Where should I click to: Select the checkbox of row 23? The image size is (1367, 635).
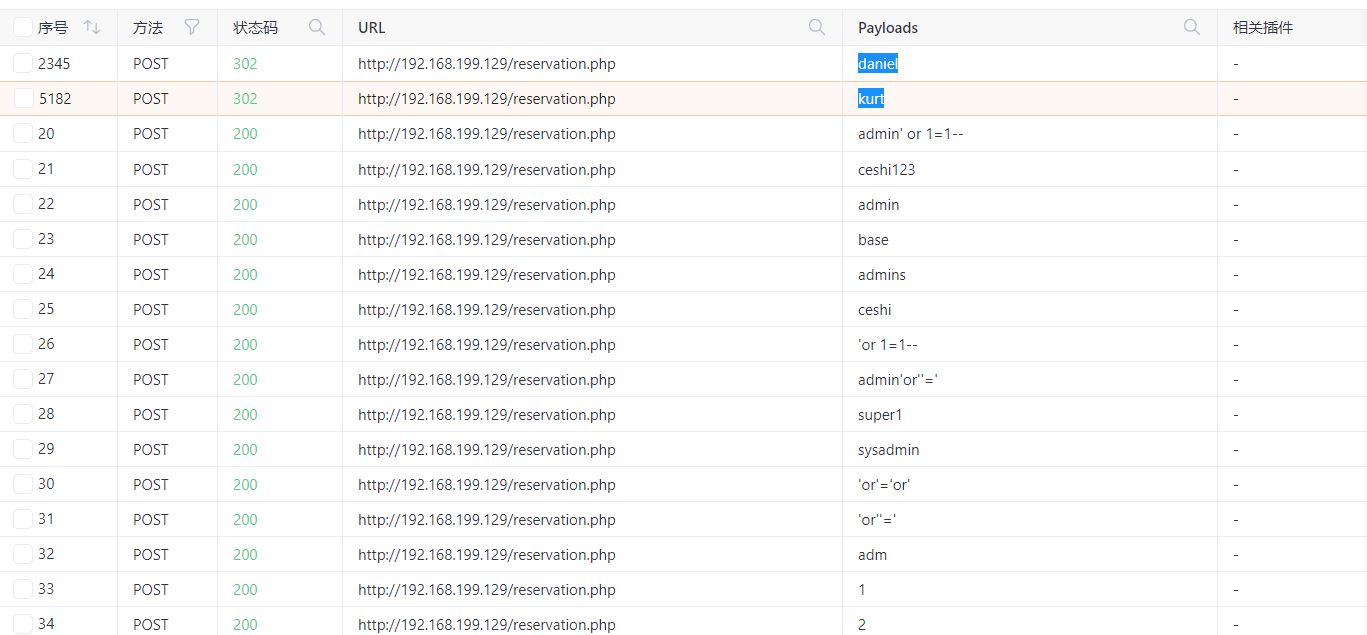pyautogui.click(x=23, y=238)
